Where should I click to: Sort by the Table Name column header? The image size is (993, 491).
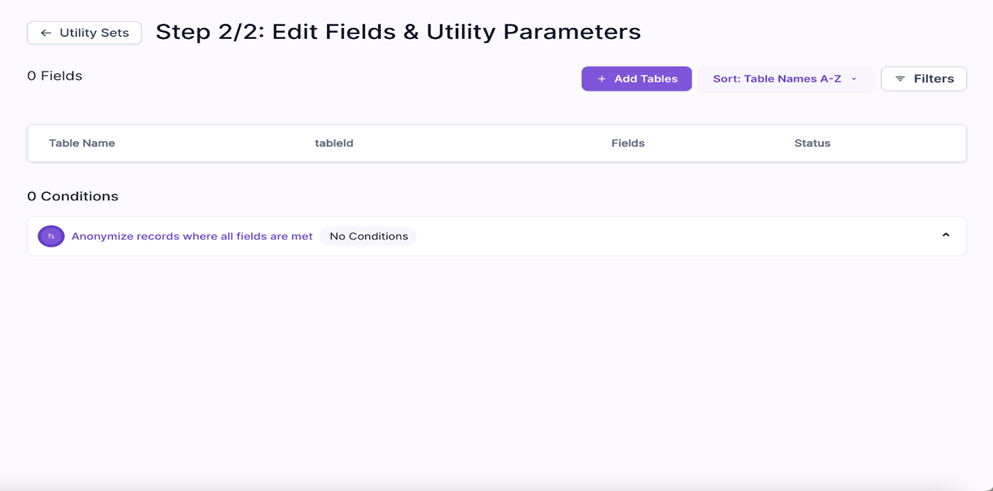coord(82,143)
